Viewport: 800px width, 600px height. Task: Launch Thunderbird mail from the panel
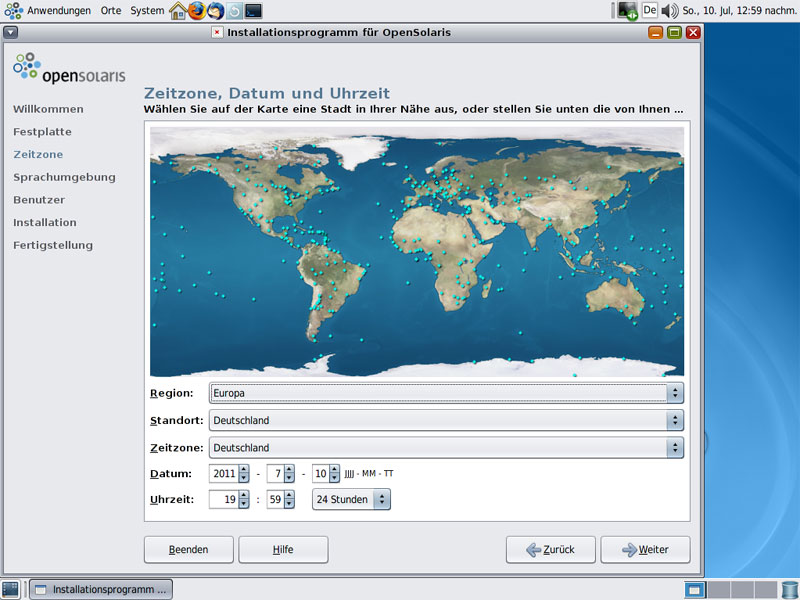[215, 11]
